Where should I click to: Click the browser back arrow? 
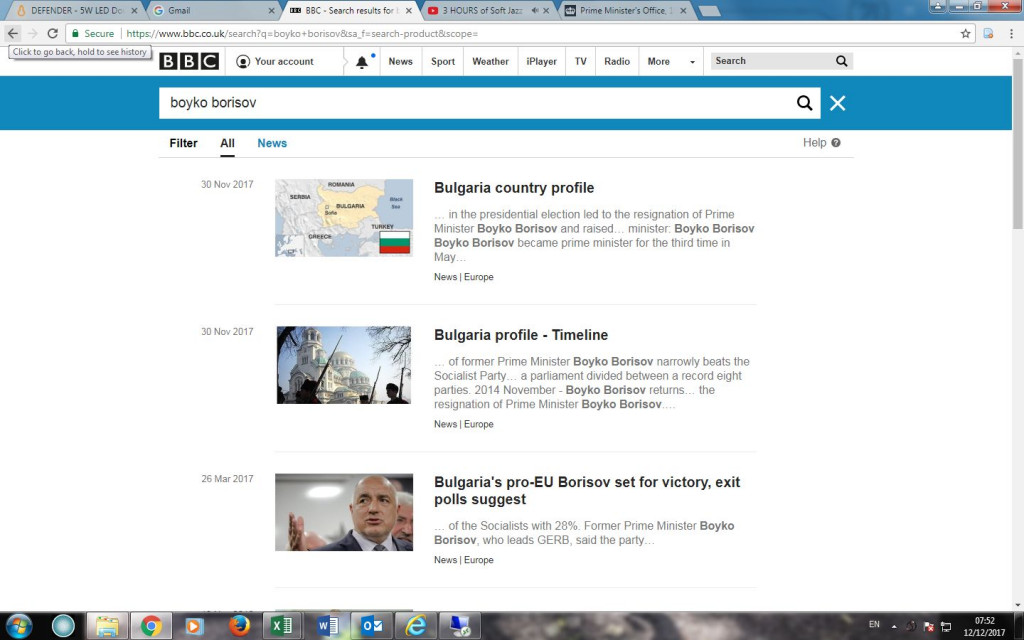(x=13, y=33)
